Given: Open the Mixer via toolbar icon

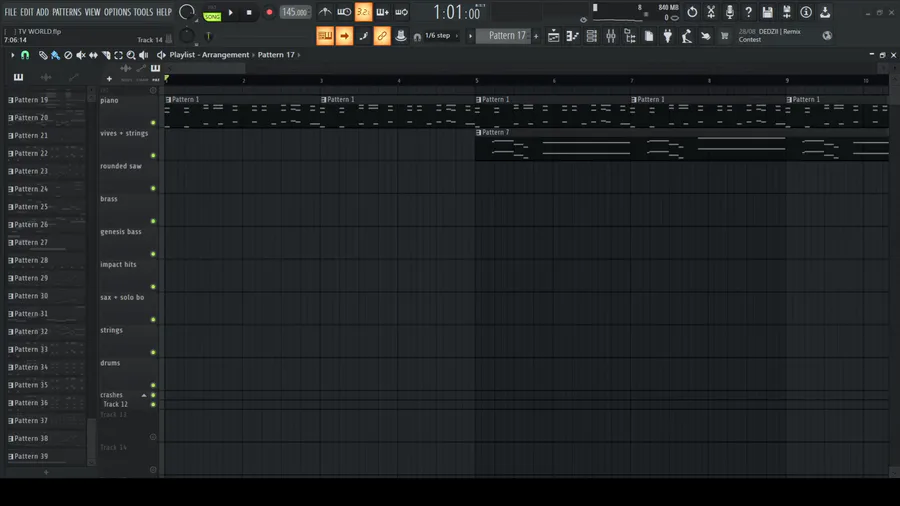Looking at the screenshot, I should coord(611,36).
